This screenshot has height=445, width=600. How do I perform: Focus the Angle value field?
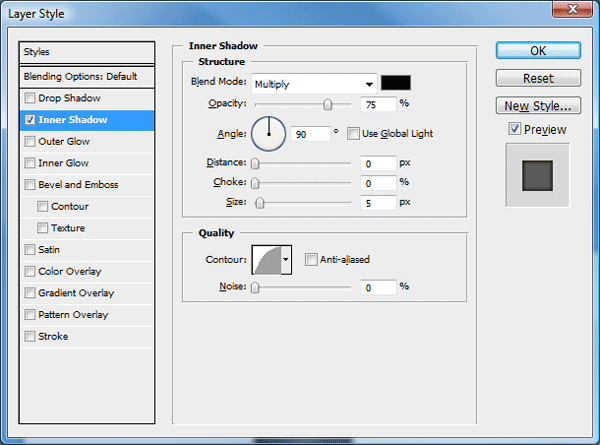tap(310, 134)
